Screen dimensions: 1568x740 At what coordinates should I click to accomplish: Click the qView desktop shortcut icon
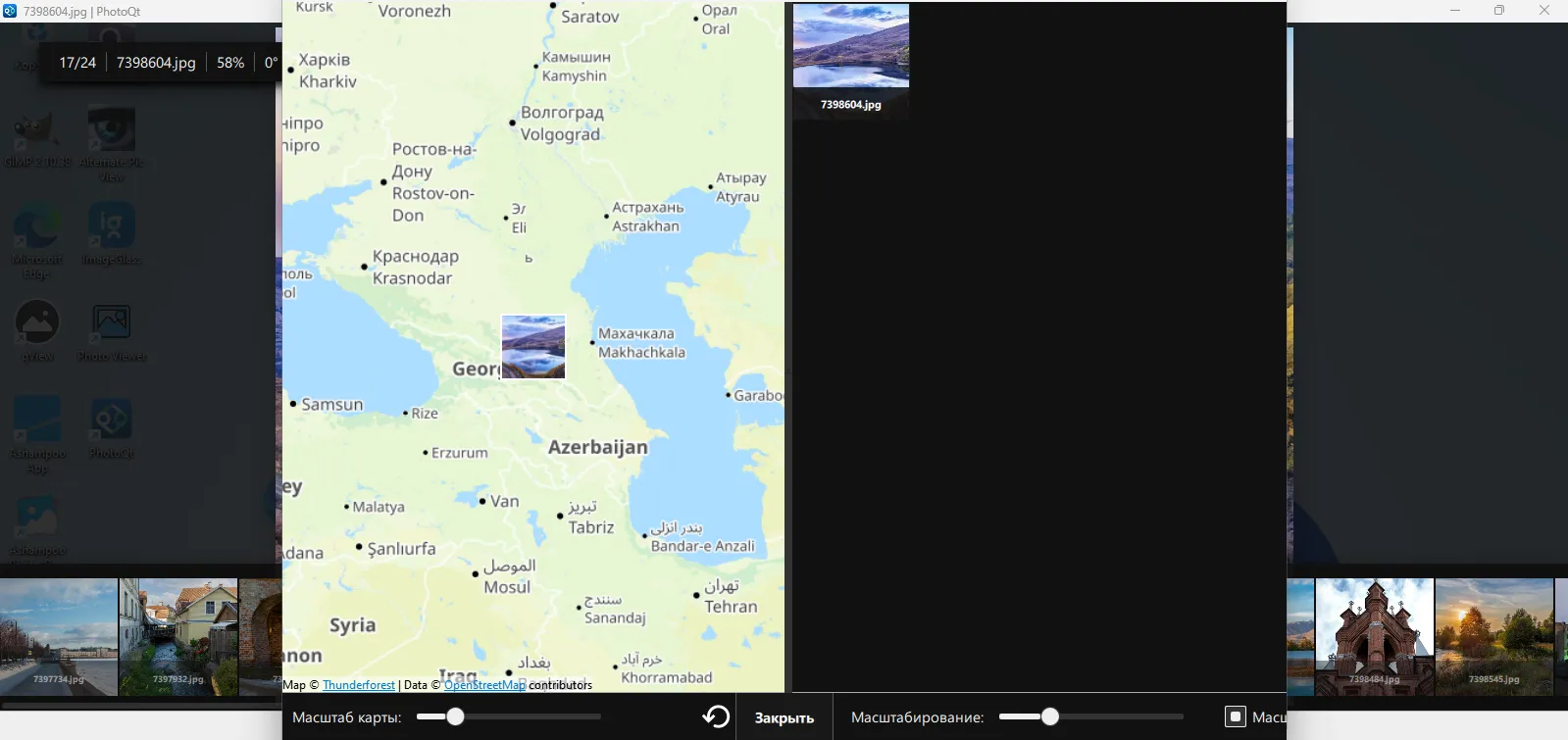37,322
